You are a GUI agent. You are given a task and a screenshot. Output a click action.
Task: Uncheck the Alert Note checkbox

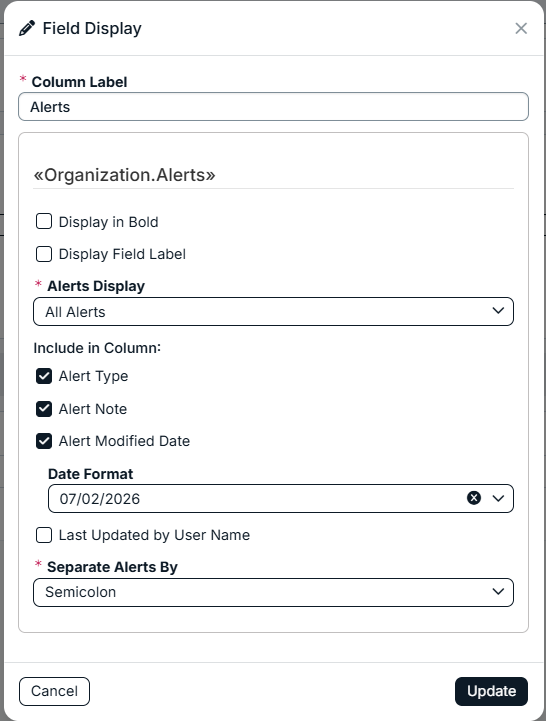coord(44,409)
